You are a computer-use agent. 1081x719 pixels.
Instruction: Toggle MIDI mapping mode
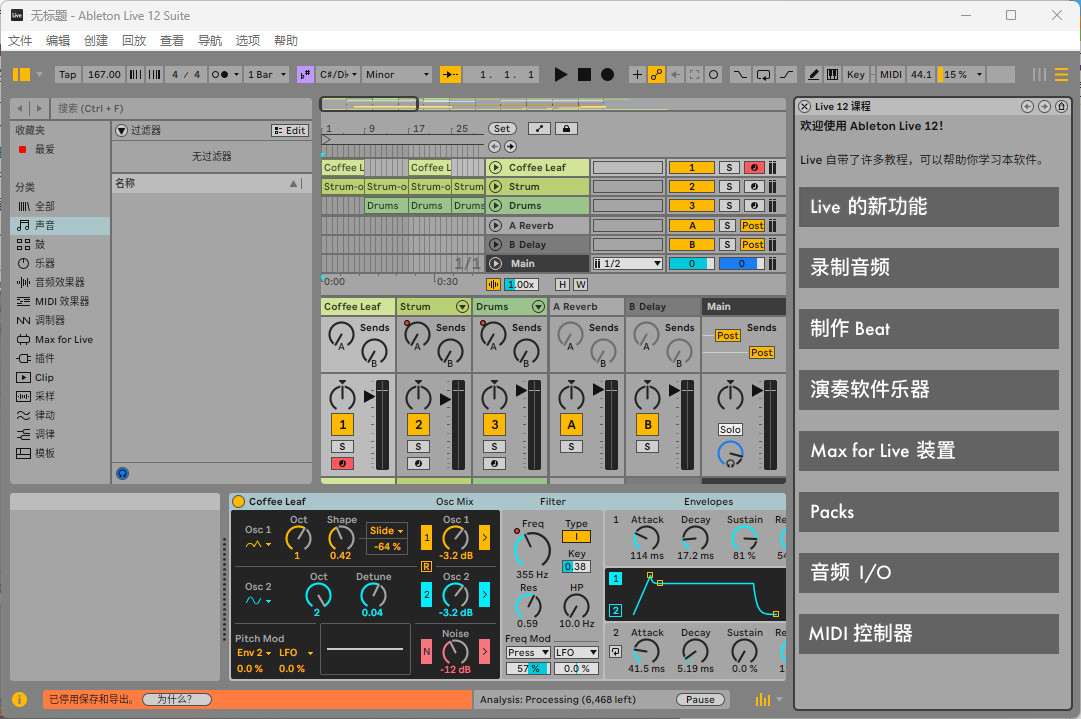(x=891, y=74)
